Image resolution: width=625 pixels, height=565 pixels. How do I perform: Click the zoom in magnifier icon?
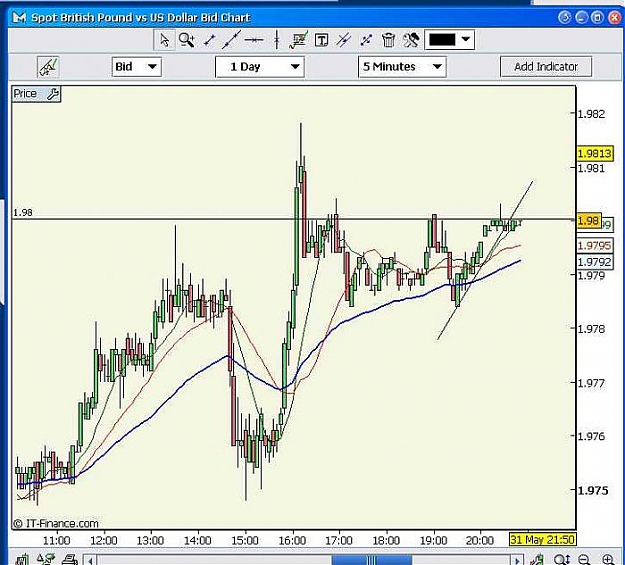(608, 559)
